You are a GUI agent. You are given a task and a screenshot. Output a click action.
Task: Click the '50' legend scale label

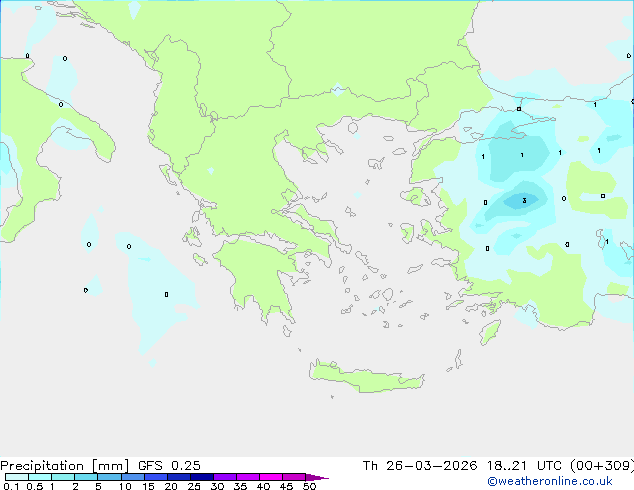tap(309, 486)
